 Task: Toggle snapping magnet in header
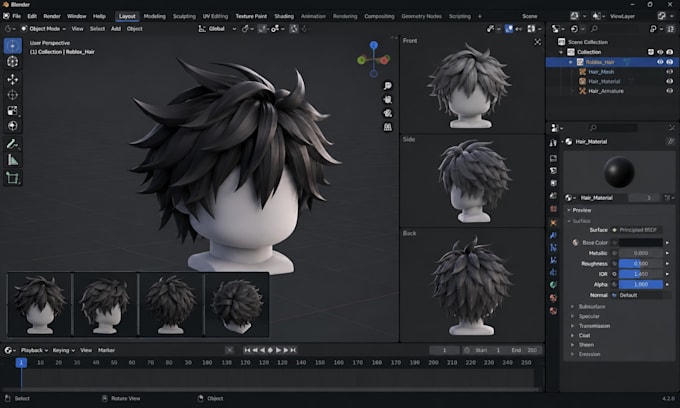coord(262,29)
